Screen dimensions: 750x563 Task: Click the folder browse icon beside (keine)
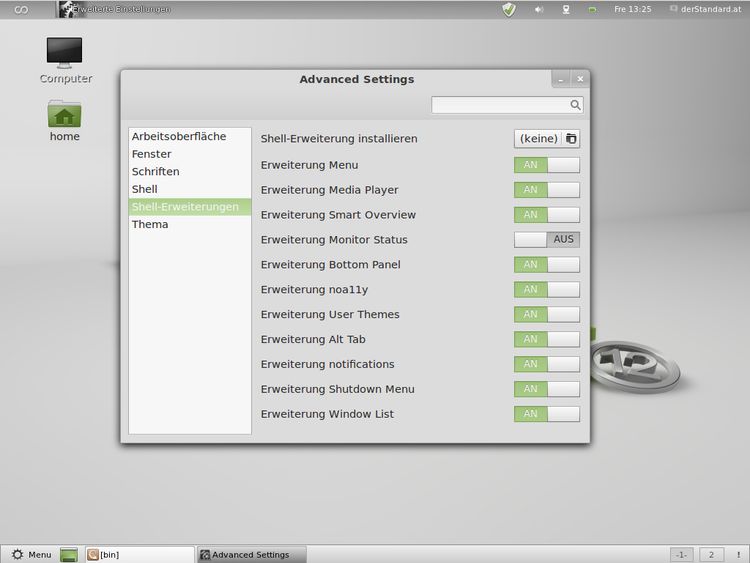(571, 139)
